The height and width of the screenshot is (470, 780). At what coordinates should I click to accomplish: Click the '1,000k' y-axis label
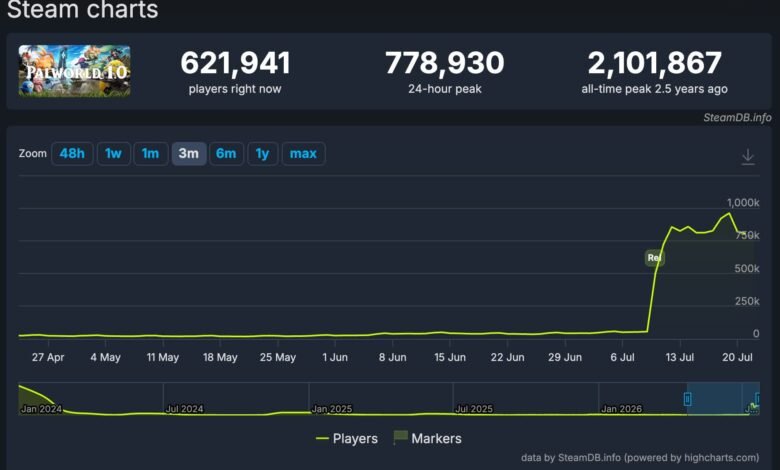pyautogui.click(x=743, y=202)
